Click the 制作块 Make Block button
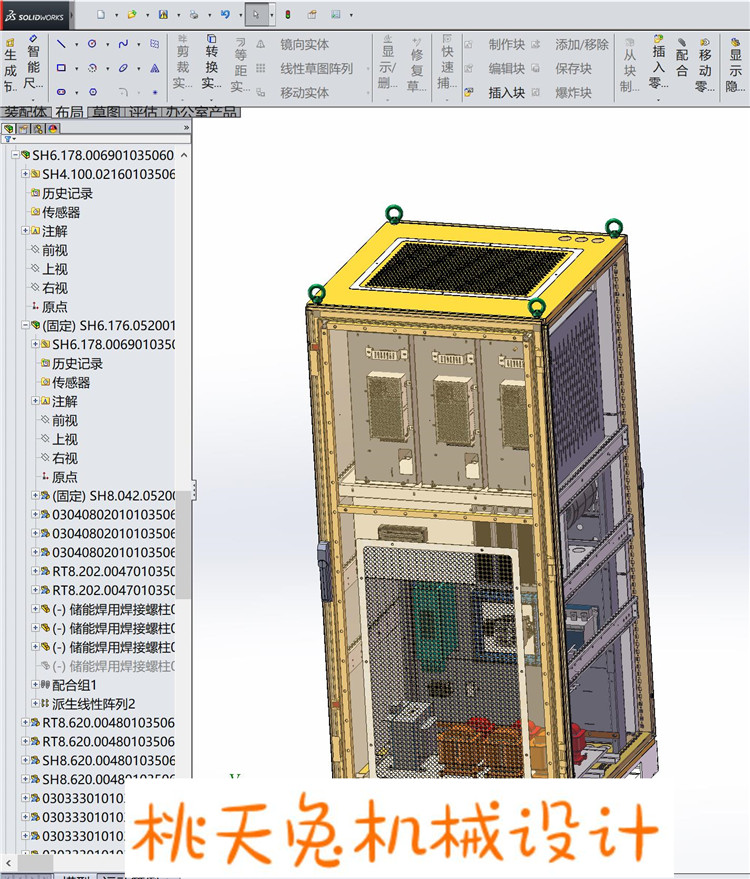Screen dimensions: 750x879 [x=496, y=44]
